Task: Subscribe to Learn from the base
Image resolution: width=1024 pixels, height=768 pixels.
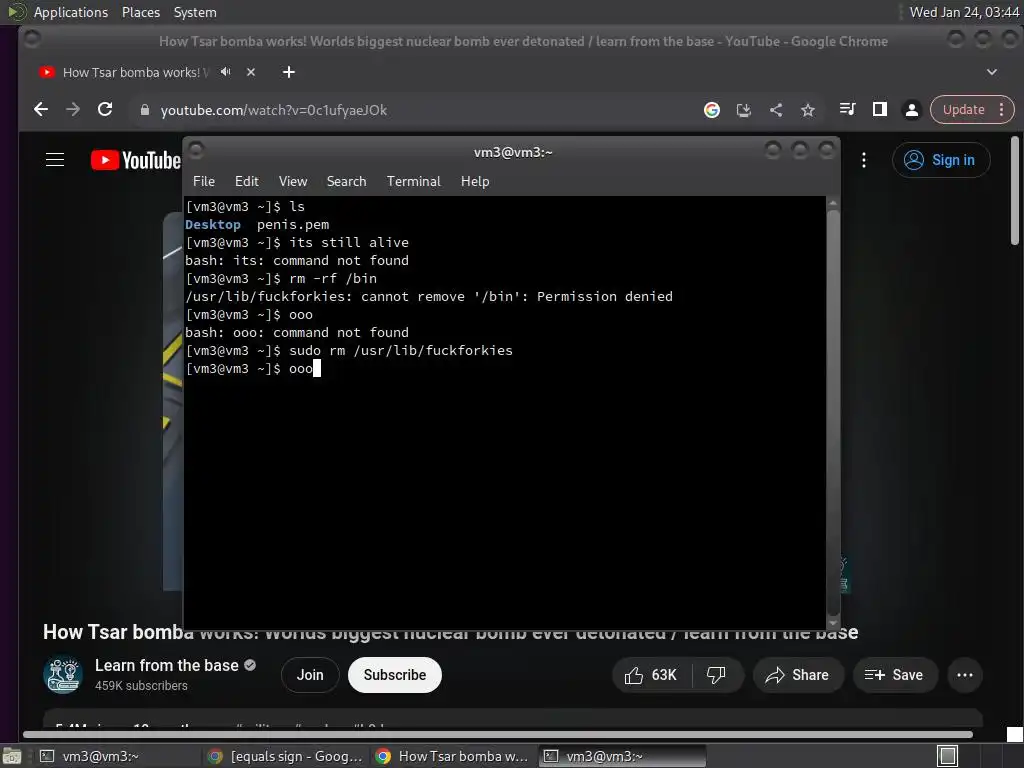Action: click(x=394, y=675)
